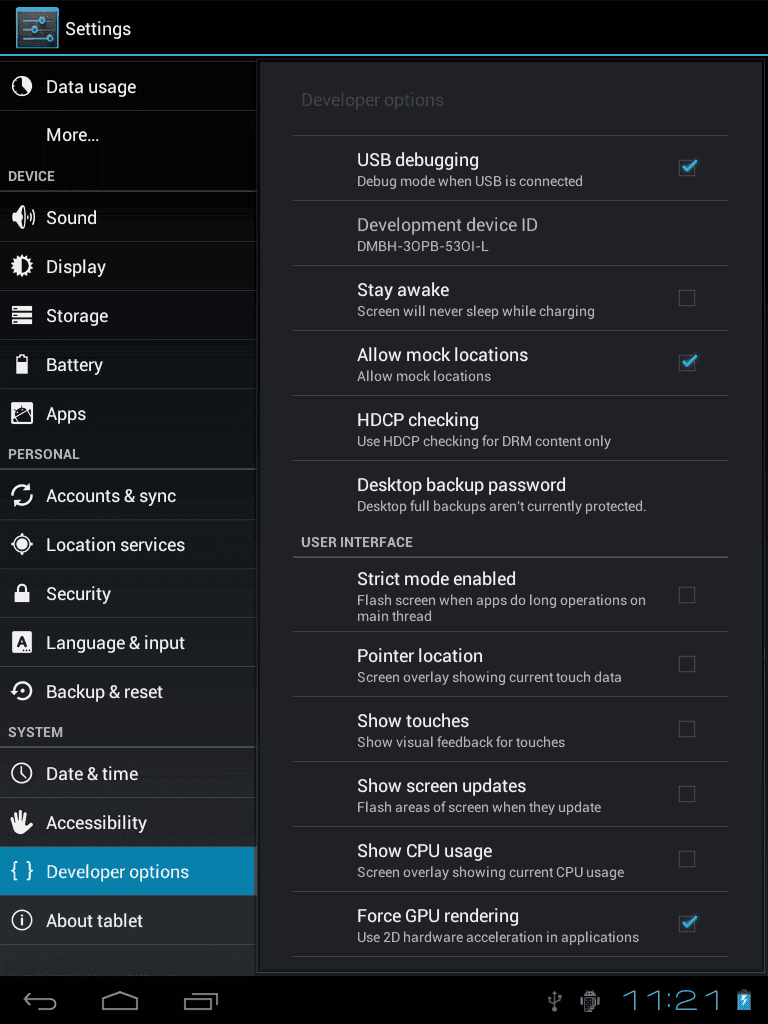
Task: Disable the USB debugging checkbox
Action: coord(687,168)
